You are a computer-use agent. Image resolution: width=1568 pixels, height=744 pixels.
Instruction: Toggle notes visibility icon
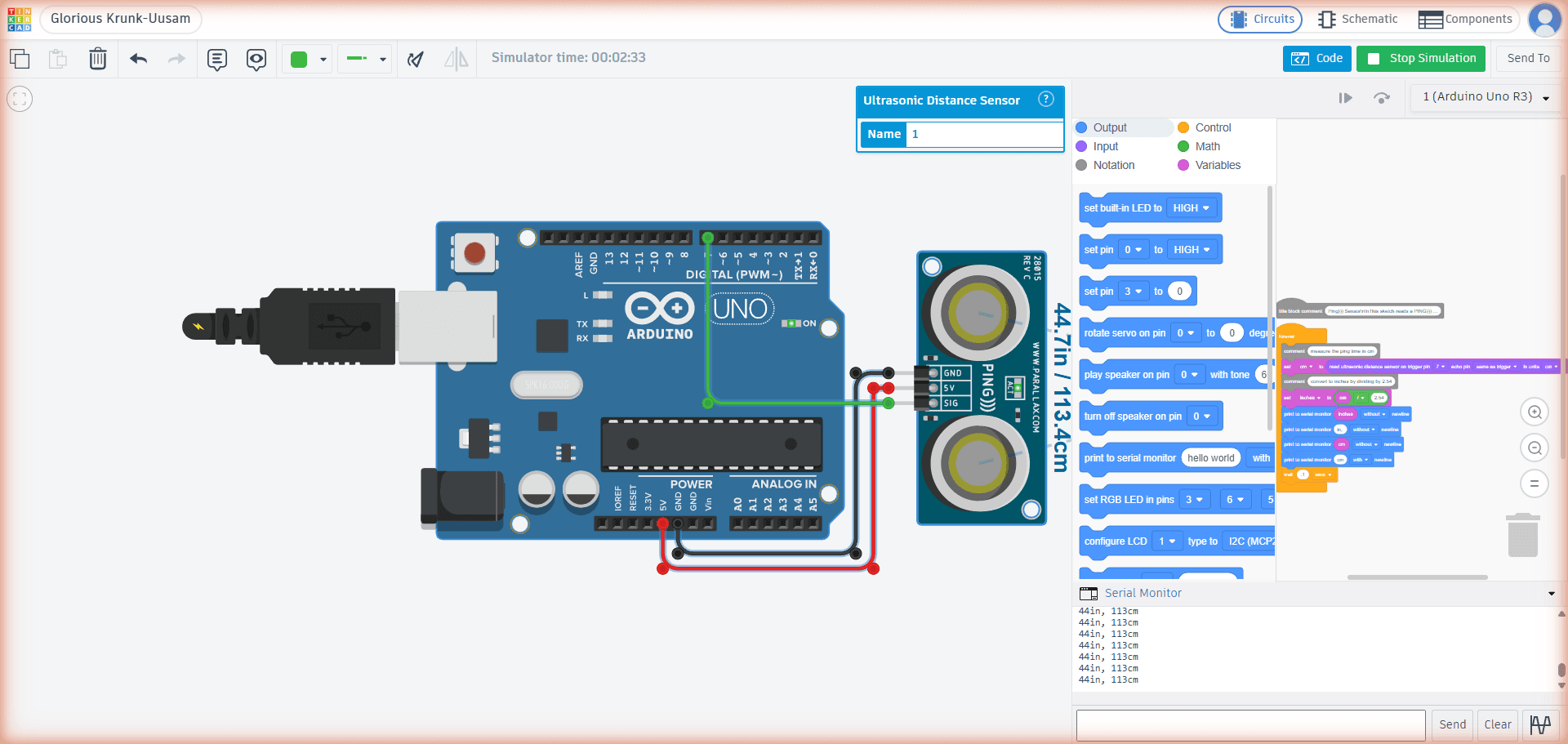(x=256, y=60)
